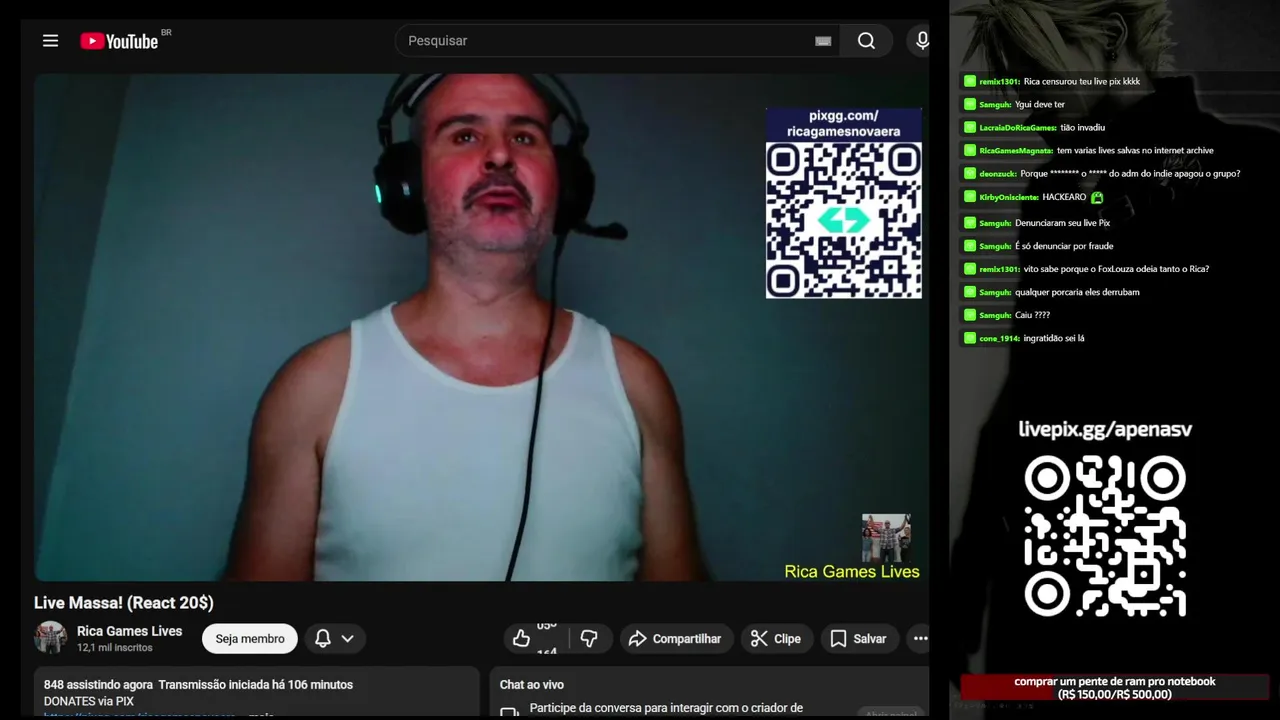Save the video with Salvar button
The height and width of the screenshot is (720, 1280).
click(x=858, y=638)
